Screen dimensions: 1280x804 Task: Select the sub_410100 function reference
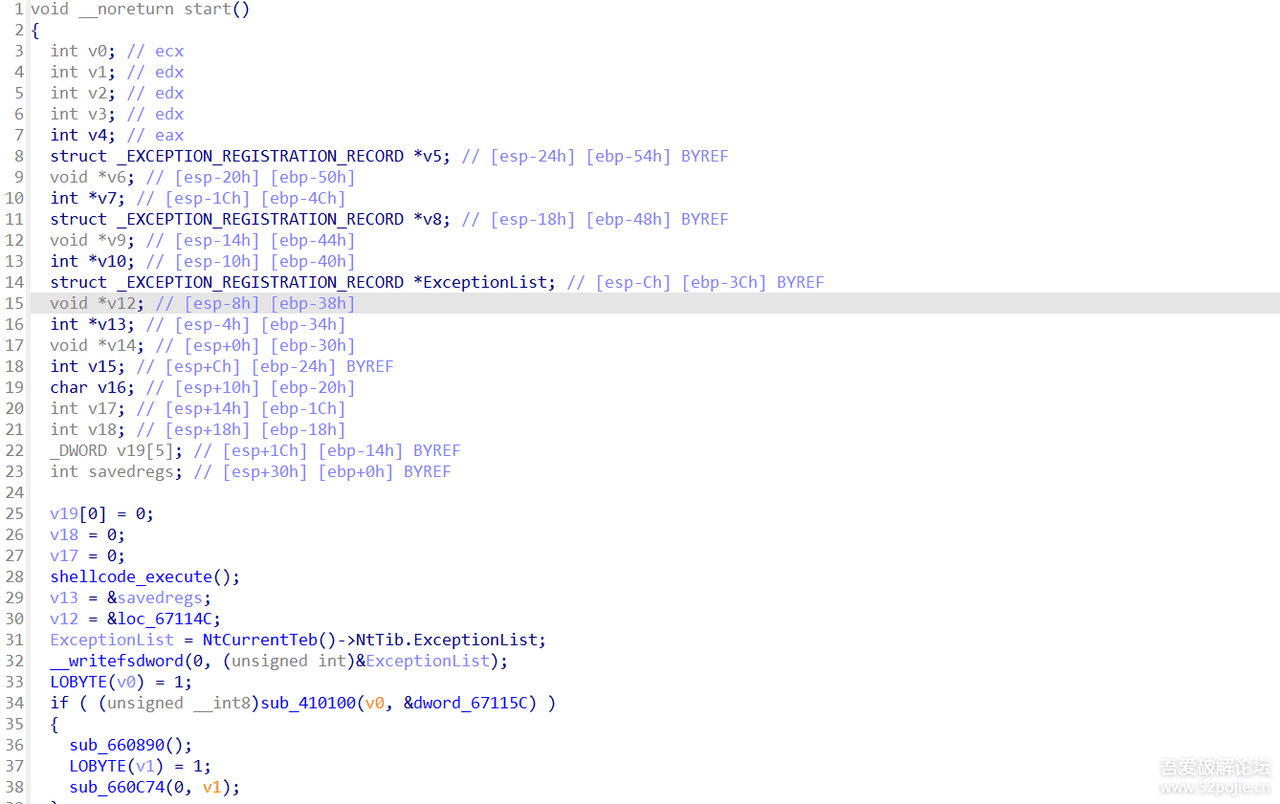click(x=308, y=703)
